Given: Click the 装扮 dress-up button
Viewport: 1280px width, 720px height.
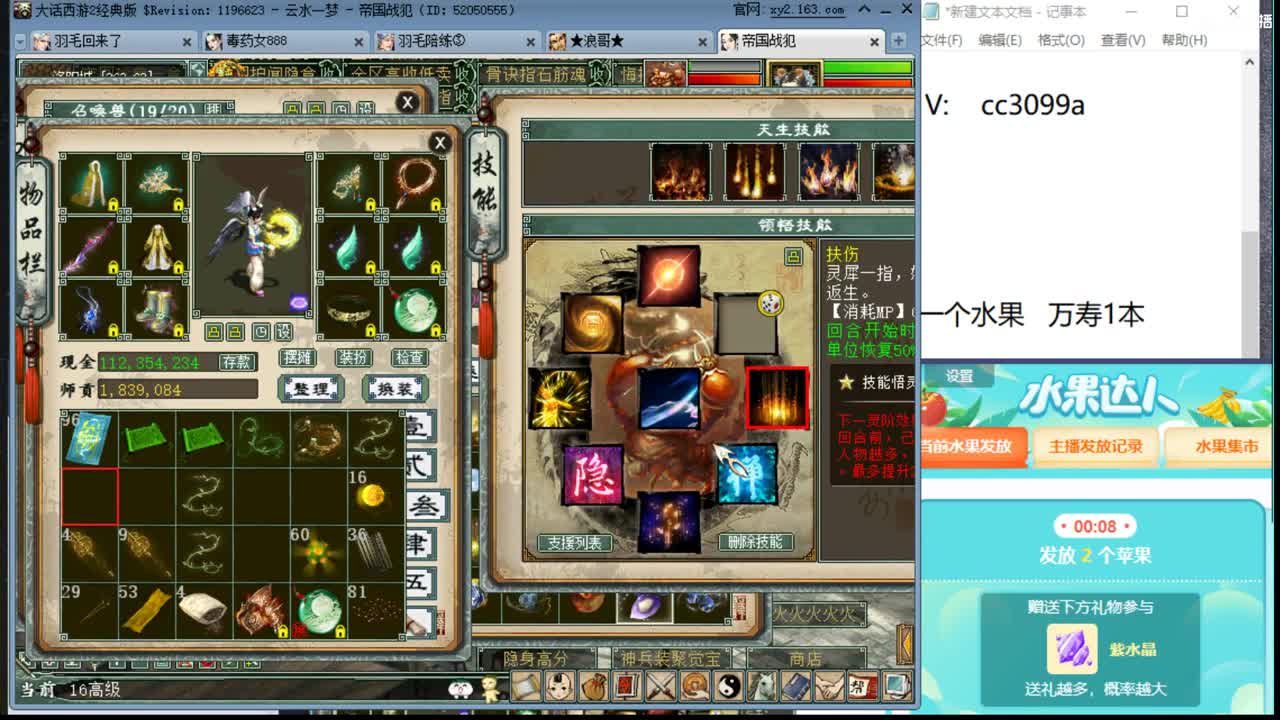Looking at the screenshot, I should click(x=354, y=357).
